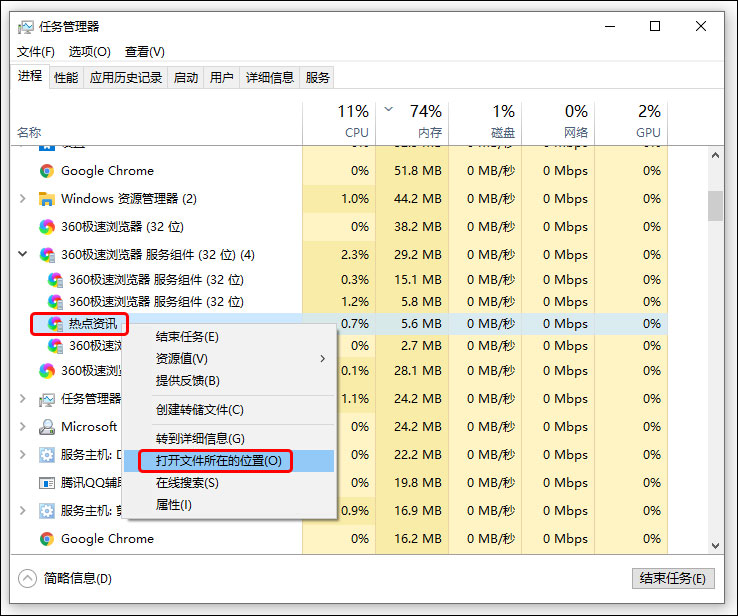Click the icon of 服务组件 child at 15.1 MB

55,280
